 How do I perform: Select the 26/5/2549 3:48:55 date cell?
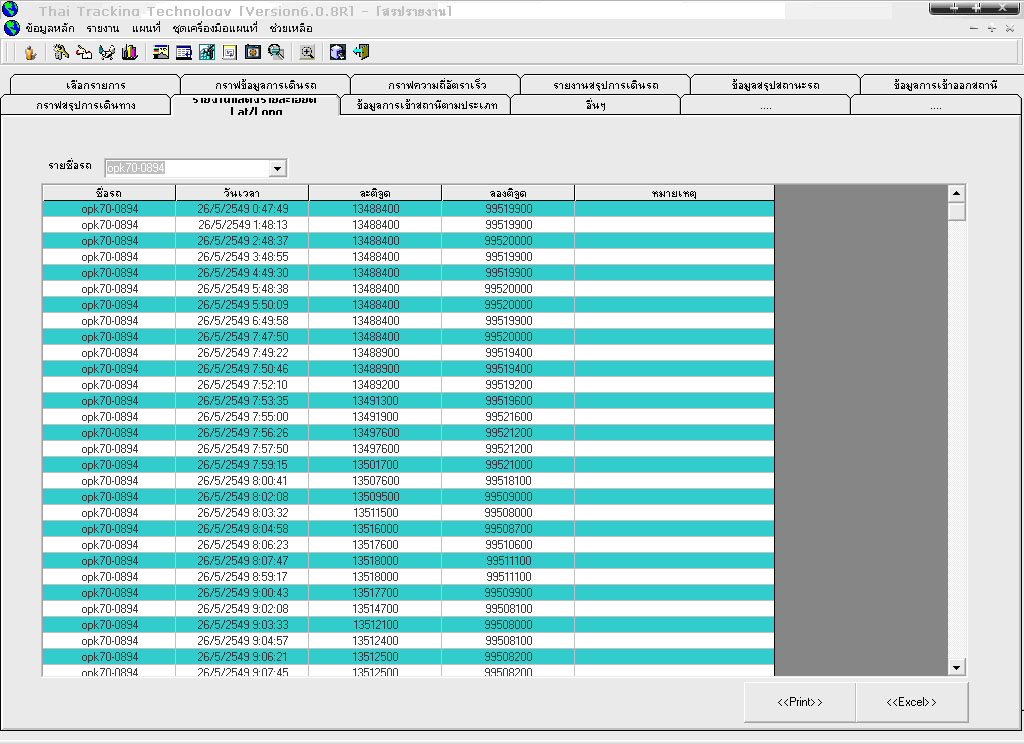[x=242, y=257]
